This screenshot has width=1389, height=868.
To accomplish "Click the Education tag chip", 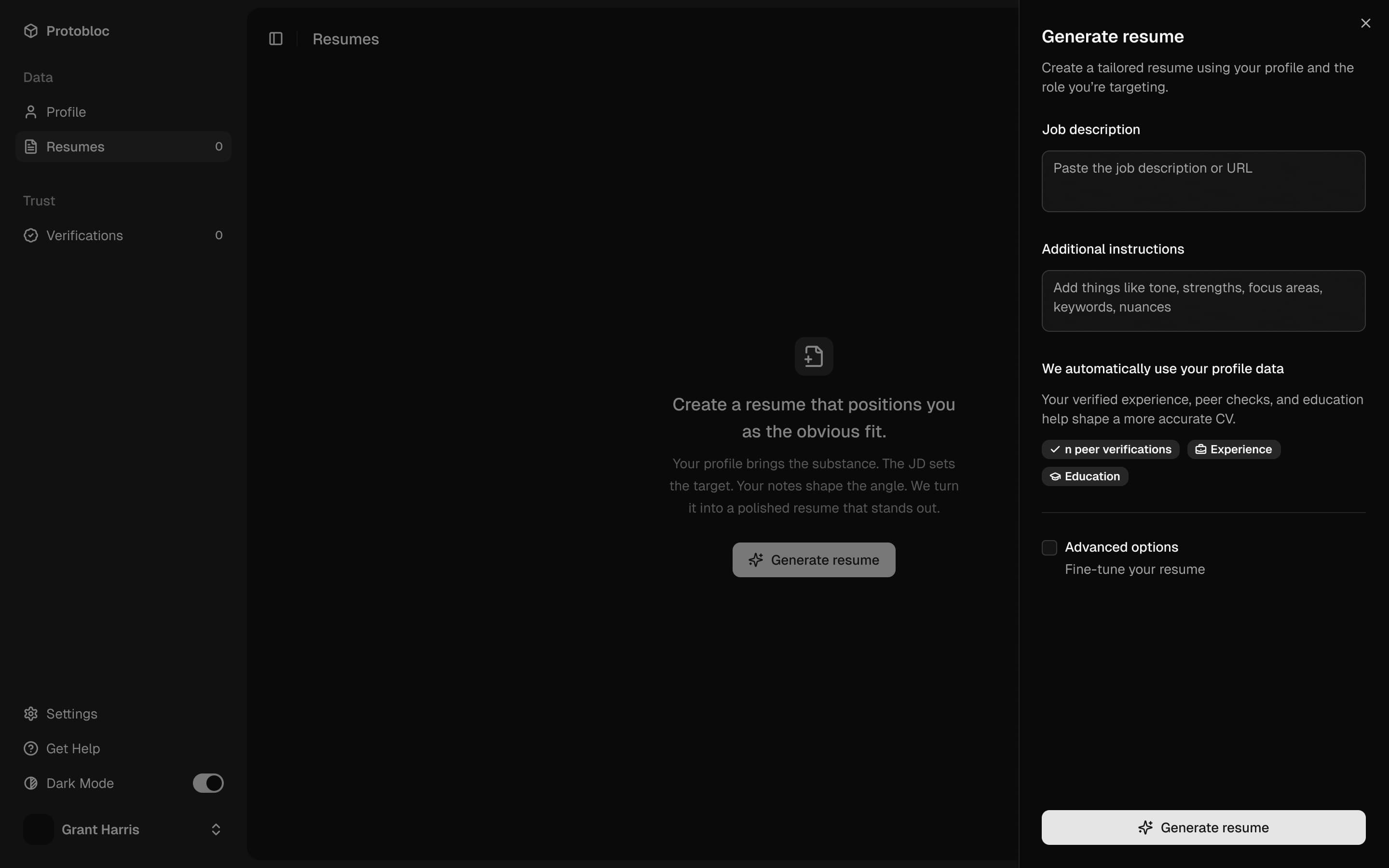I will tap(1084, 476).
